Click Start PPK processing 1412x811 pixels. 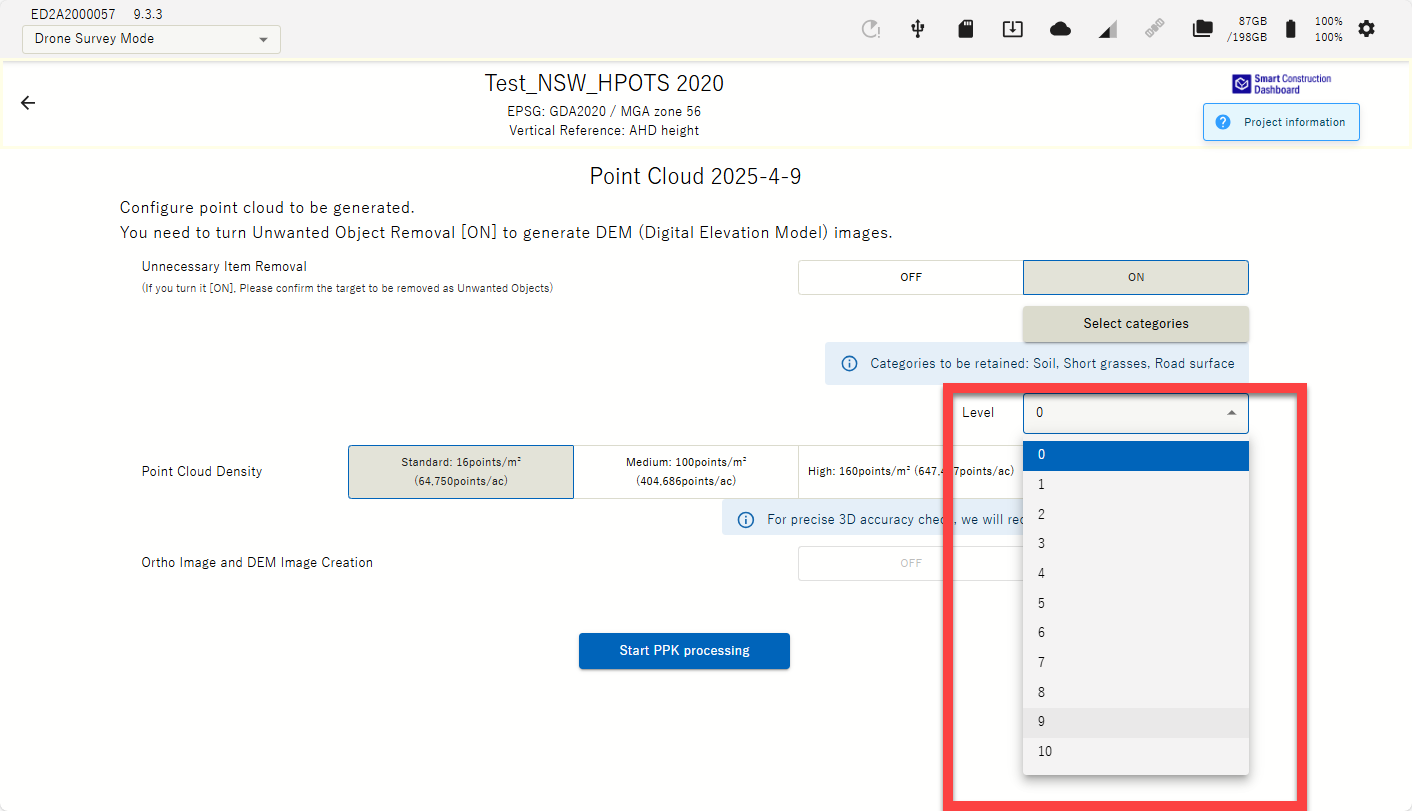684,651
